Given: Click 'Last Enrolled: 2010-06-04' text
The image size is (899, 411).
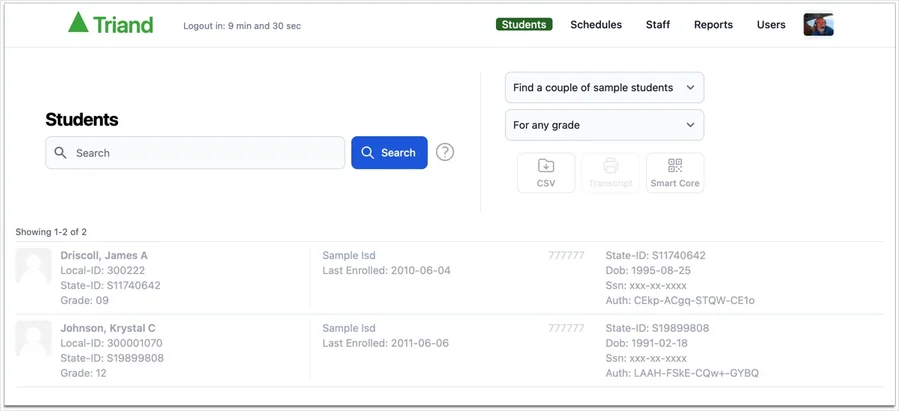Looking at the screenshot, I should pos(386,270).
